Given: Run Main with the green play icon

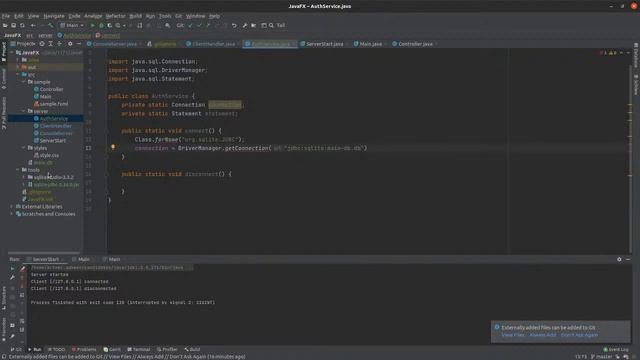Looking at the screenshot, I should pyautogui.click(x=92, y=25).
